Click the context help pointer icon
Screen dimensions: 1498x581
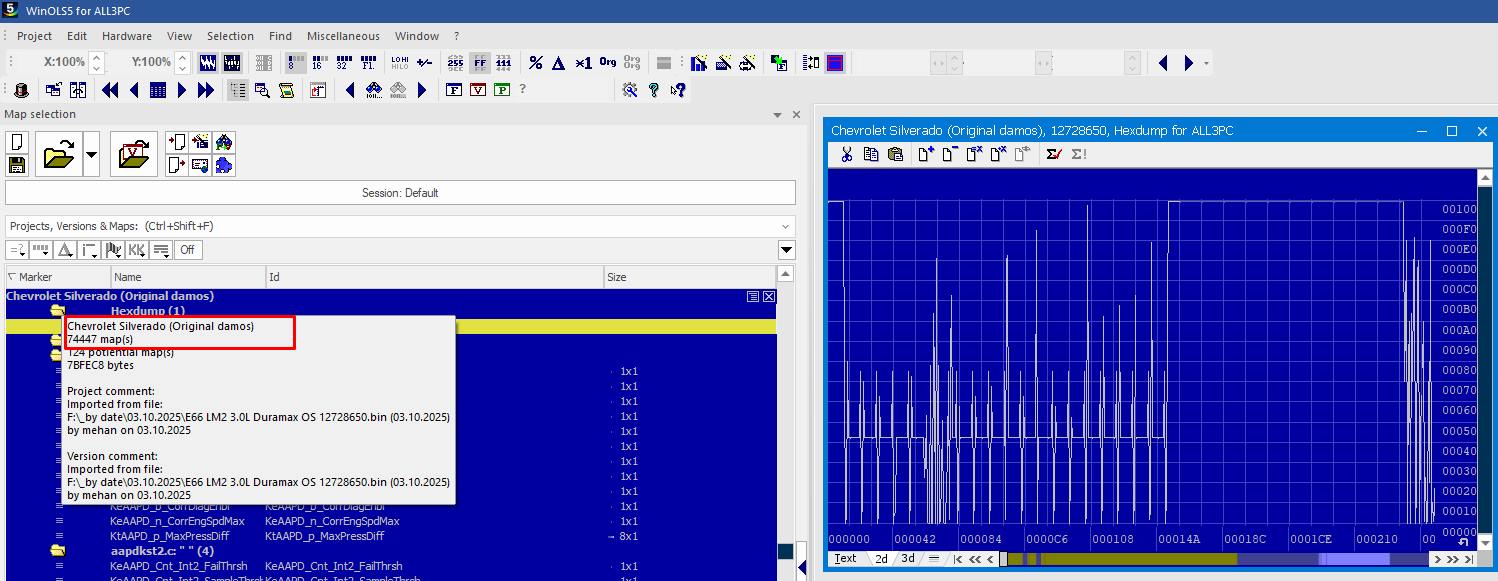678,90
